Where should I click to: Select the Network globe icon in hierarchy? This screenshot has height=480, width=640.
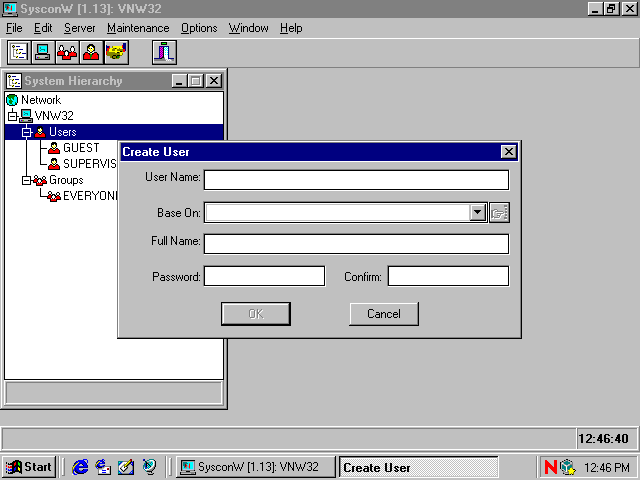pyautogui.click(x=12, y=100)
